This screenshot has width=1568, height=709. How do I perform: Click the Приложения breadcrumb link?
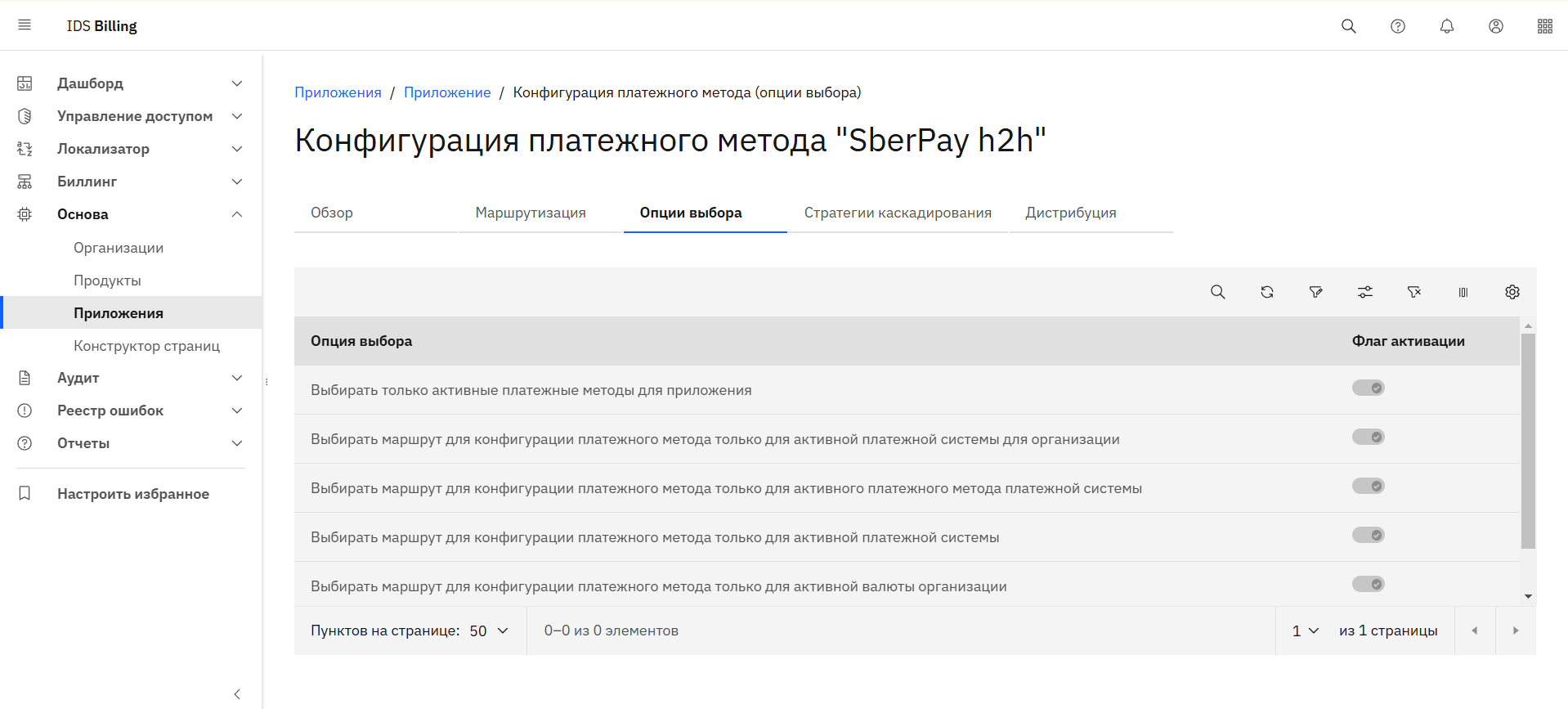338,92
